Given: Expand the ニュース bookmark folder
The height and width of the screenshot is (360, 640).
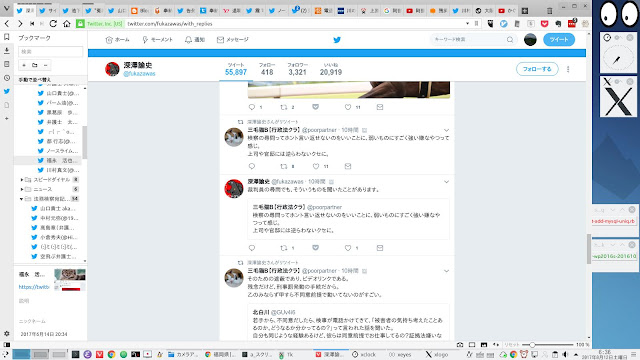Looking at the screenshot, I should point(22,189).
